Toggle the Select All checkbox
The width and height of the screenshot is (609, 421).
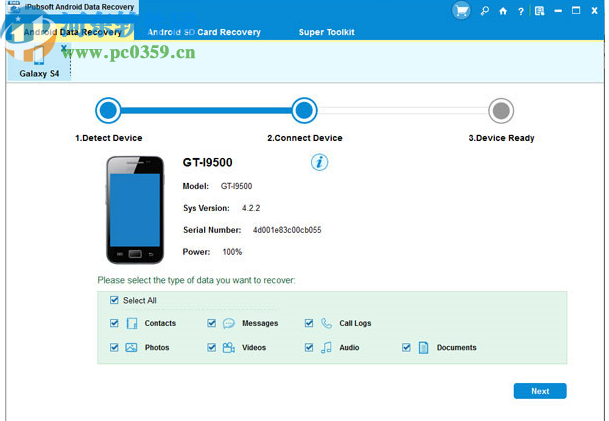click(x=114, y=300)
